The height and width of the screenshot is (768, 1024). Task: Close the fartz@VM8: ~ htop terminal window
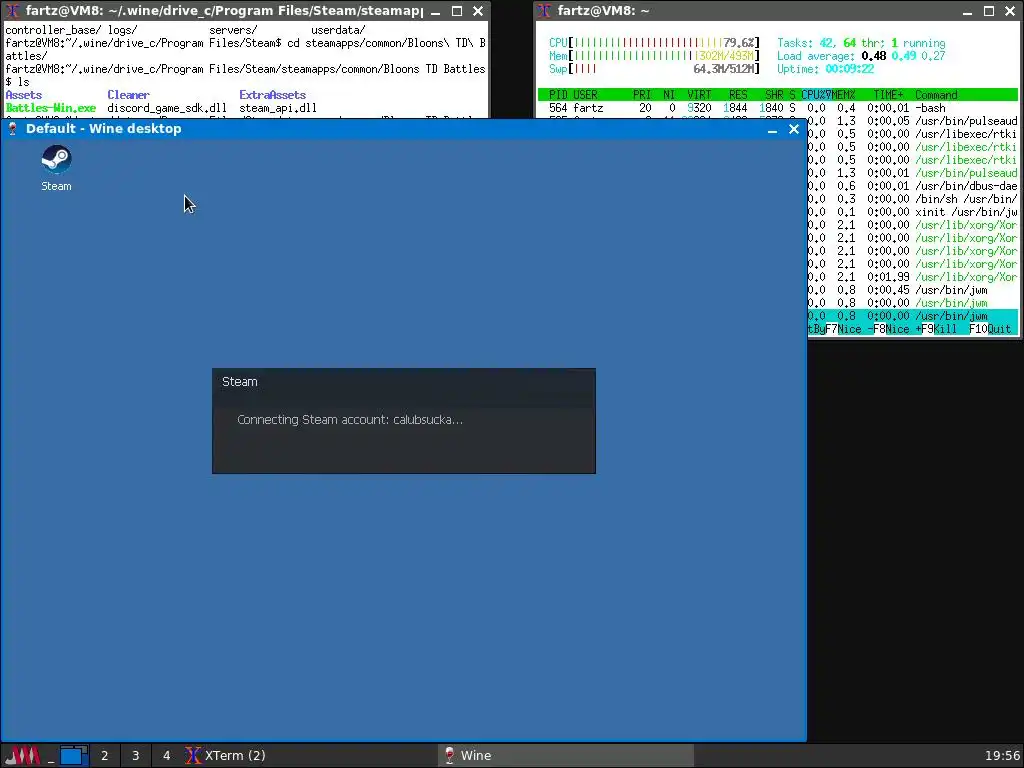click(1010, 11)
